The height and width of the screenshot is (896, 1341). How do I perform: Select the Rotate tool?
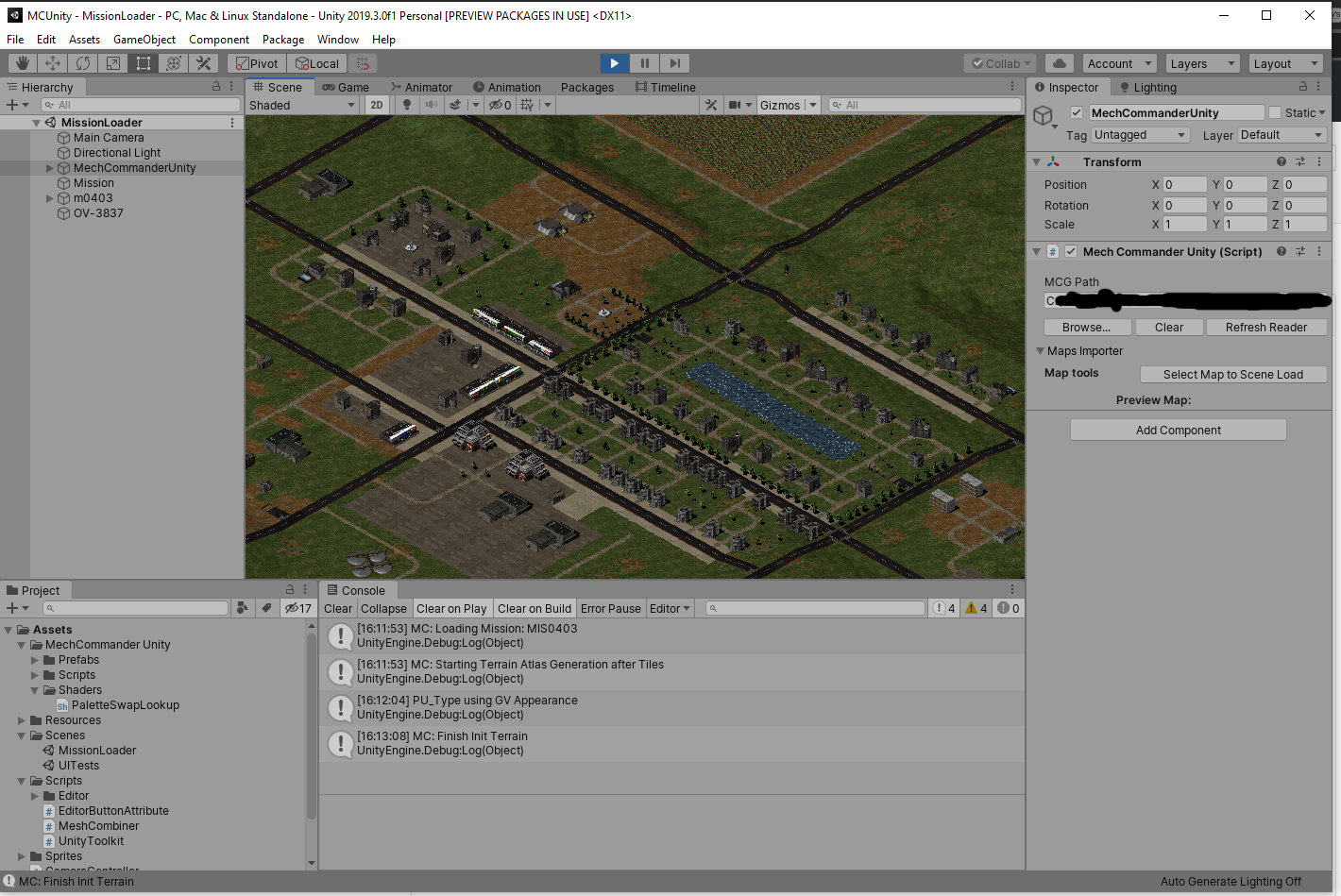83,63
